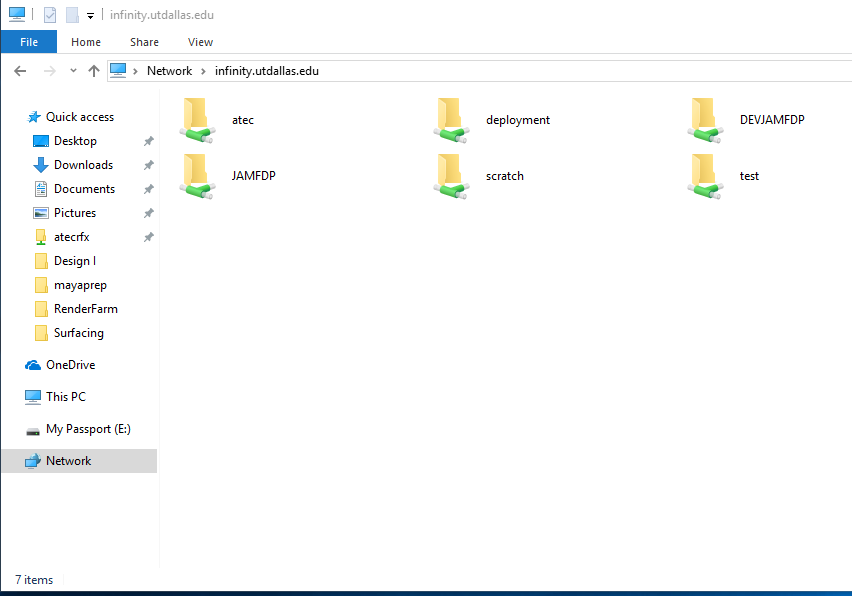Viewport: 852px width, 596px height.
Task: Click the atecrfx network folder icon
Action: point(41,237)
